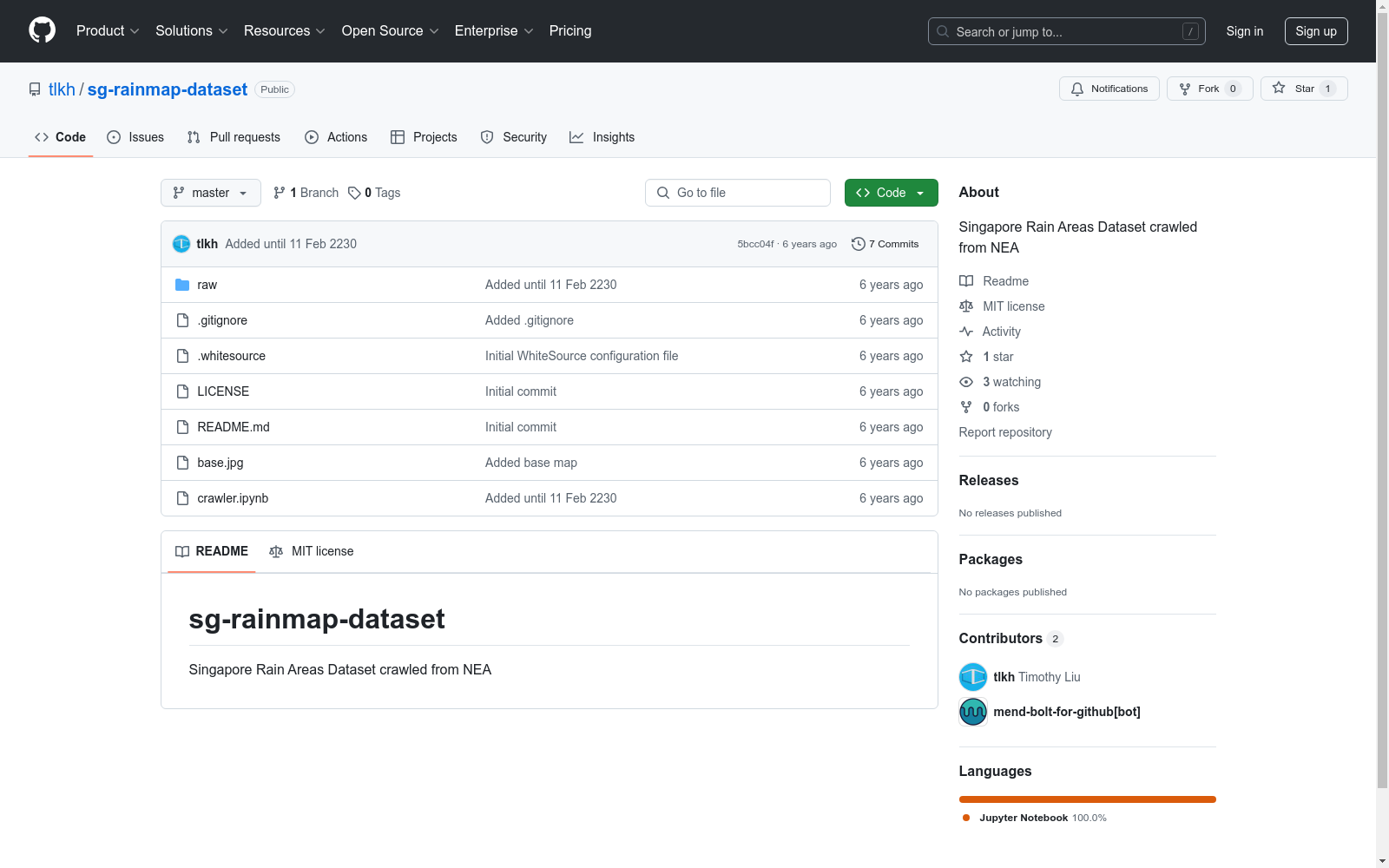This screenshot has width=1389, height=868.
Task: Expand the Enterprise menu
Action: pyautogui.click(x=494, y=30)
